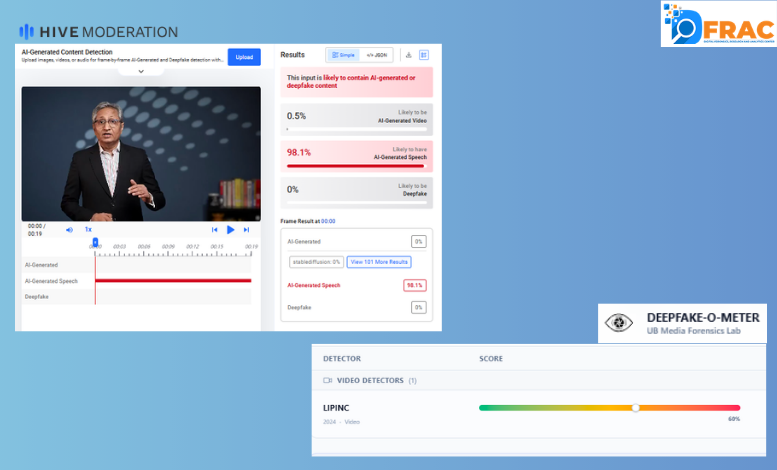Click the red AI-Generated Speech frame label
This screenshot has width=777, height=470.
pos(314,285)
